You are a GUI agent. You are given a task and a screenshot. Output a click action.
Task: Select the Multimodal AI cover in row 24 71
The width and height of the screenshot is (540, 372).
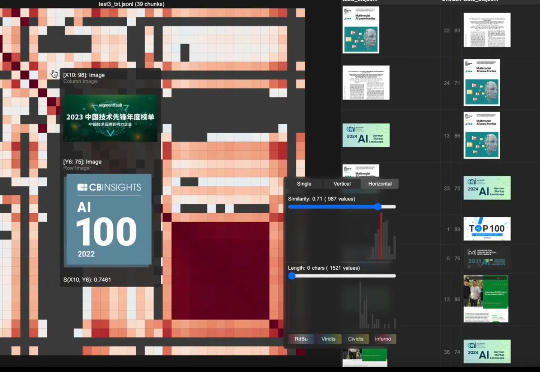tap(482, 82)
